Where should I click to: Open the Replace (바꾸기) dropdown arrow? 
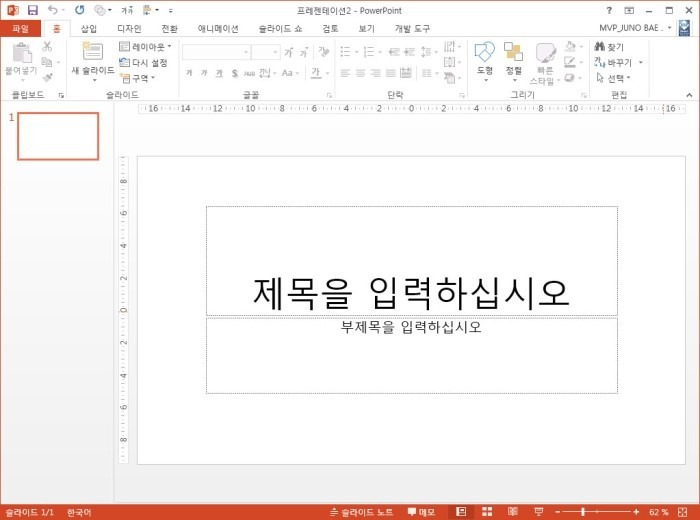point(641,62)
